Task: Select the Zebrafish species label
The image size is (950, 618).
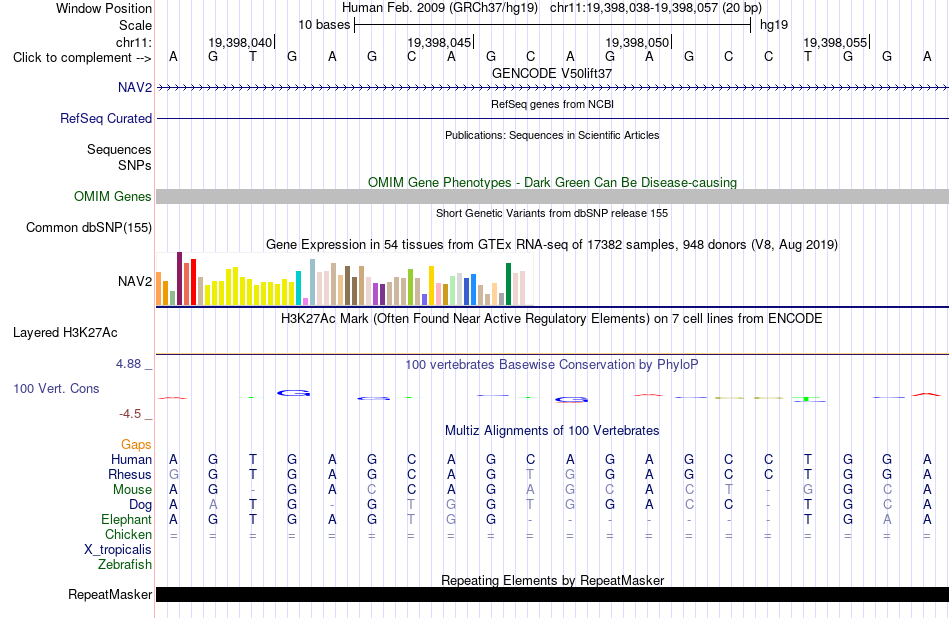Action: (x=125, y=565)
